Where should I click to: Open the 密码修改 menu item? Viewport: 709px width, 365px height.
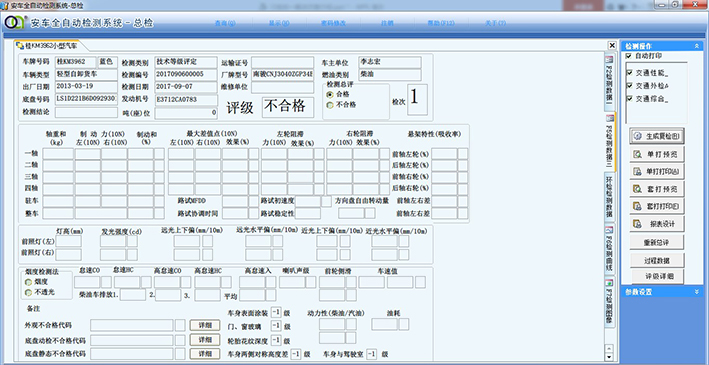pyautogui.click(x=333, y=23)
